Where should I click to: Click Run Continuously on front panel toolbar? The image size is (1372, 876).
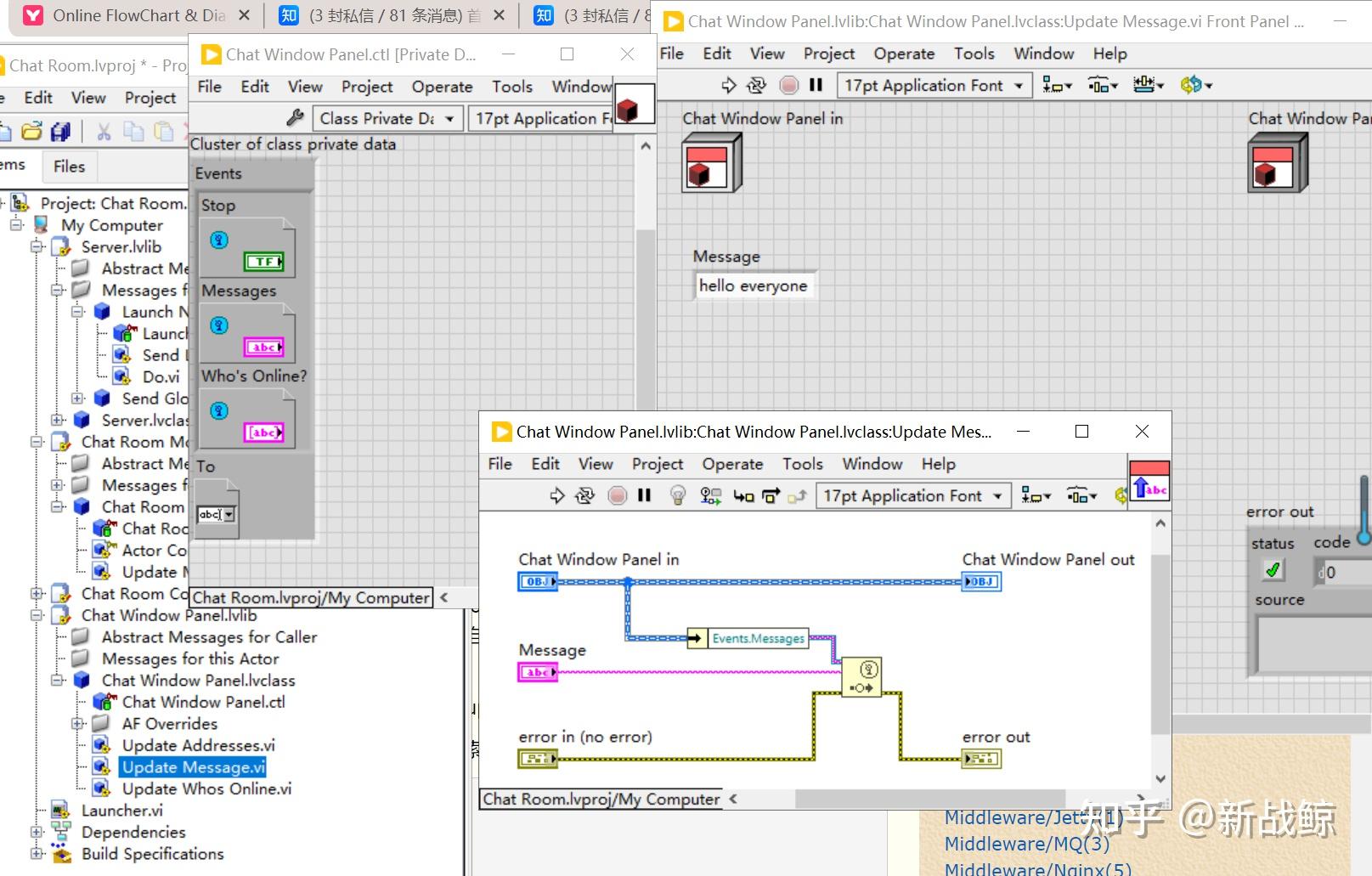[755, 85]
